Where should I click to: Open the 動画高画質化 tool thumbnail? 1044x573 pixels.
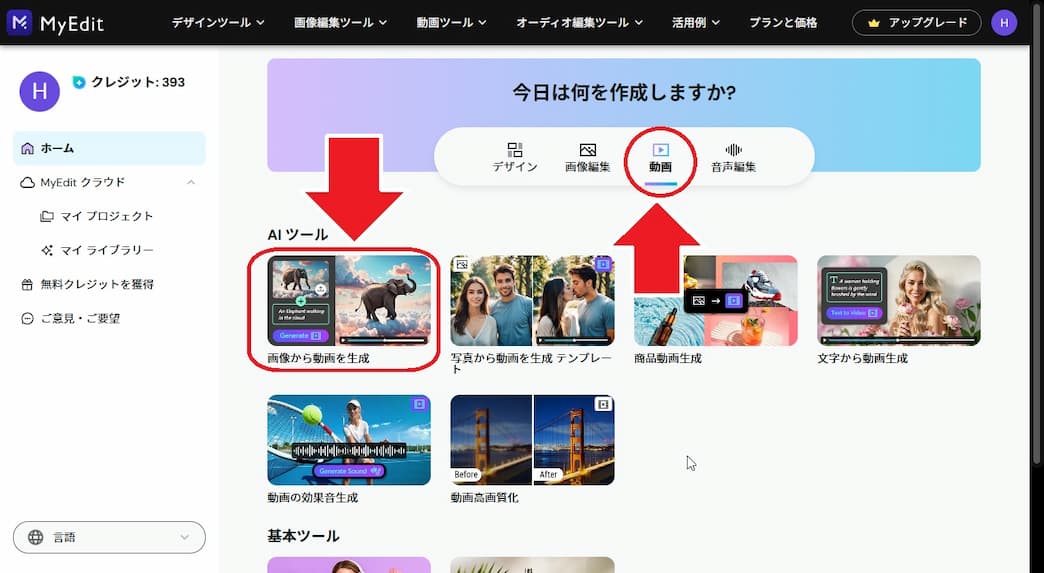point(532,440)
